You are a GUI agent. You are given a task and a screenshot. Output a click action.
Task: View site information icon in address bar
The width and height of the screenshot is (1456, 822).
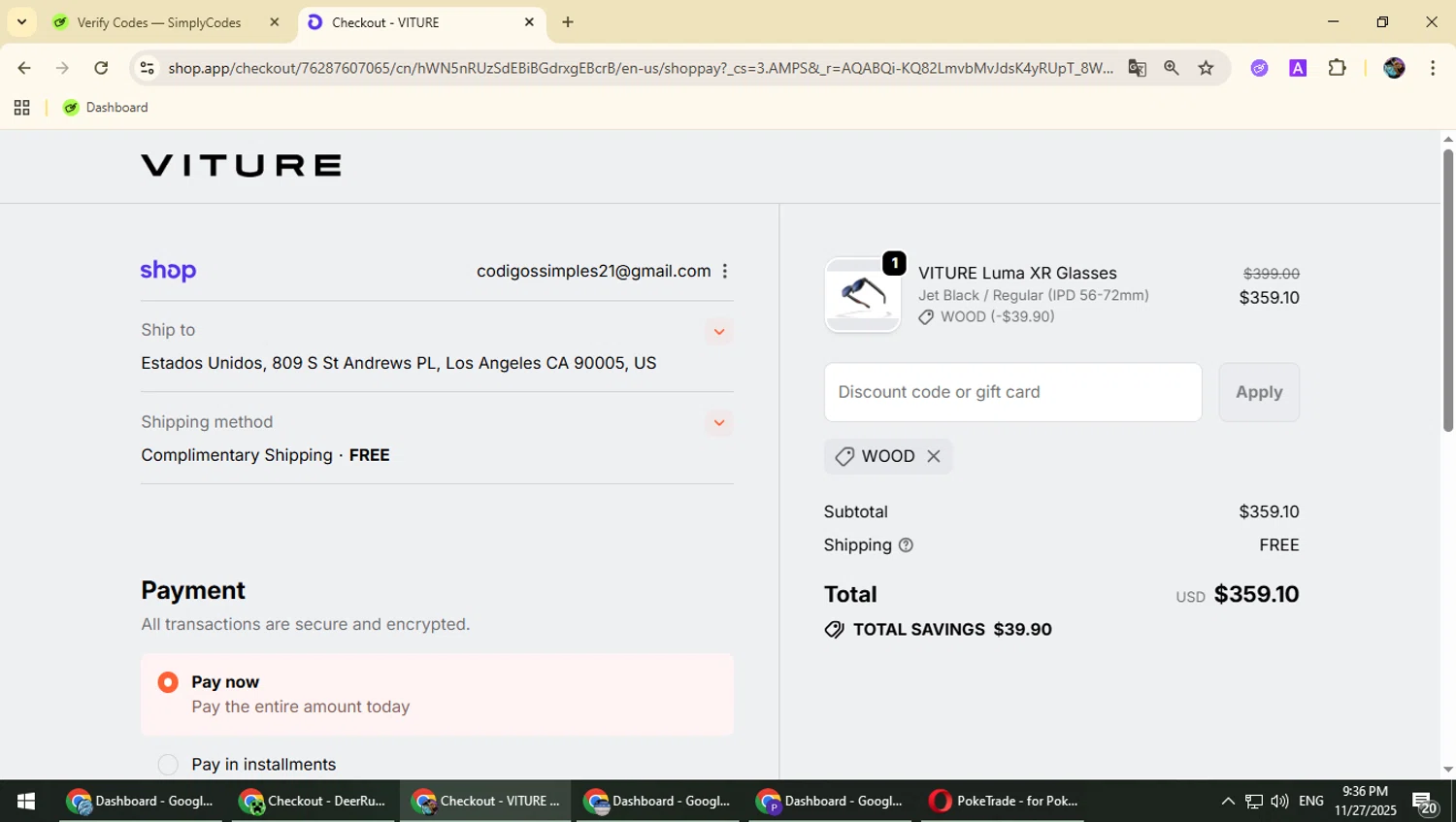click(147, 68)
